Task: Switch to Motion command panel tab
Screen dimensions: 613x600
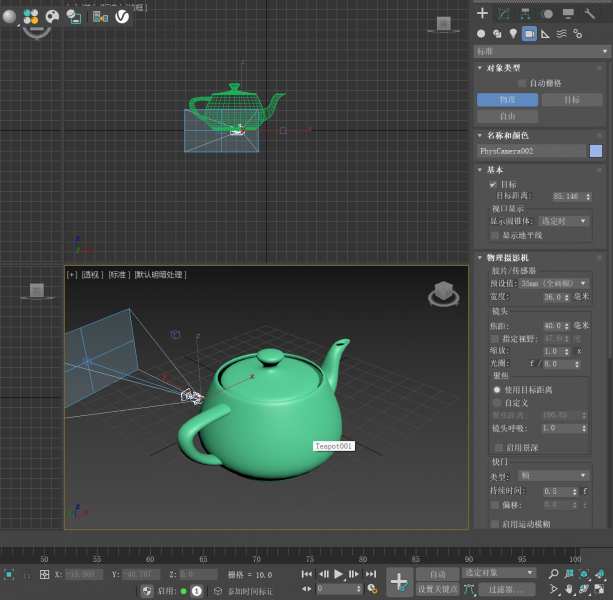Action: click(547, 14)
